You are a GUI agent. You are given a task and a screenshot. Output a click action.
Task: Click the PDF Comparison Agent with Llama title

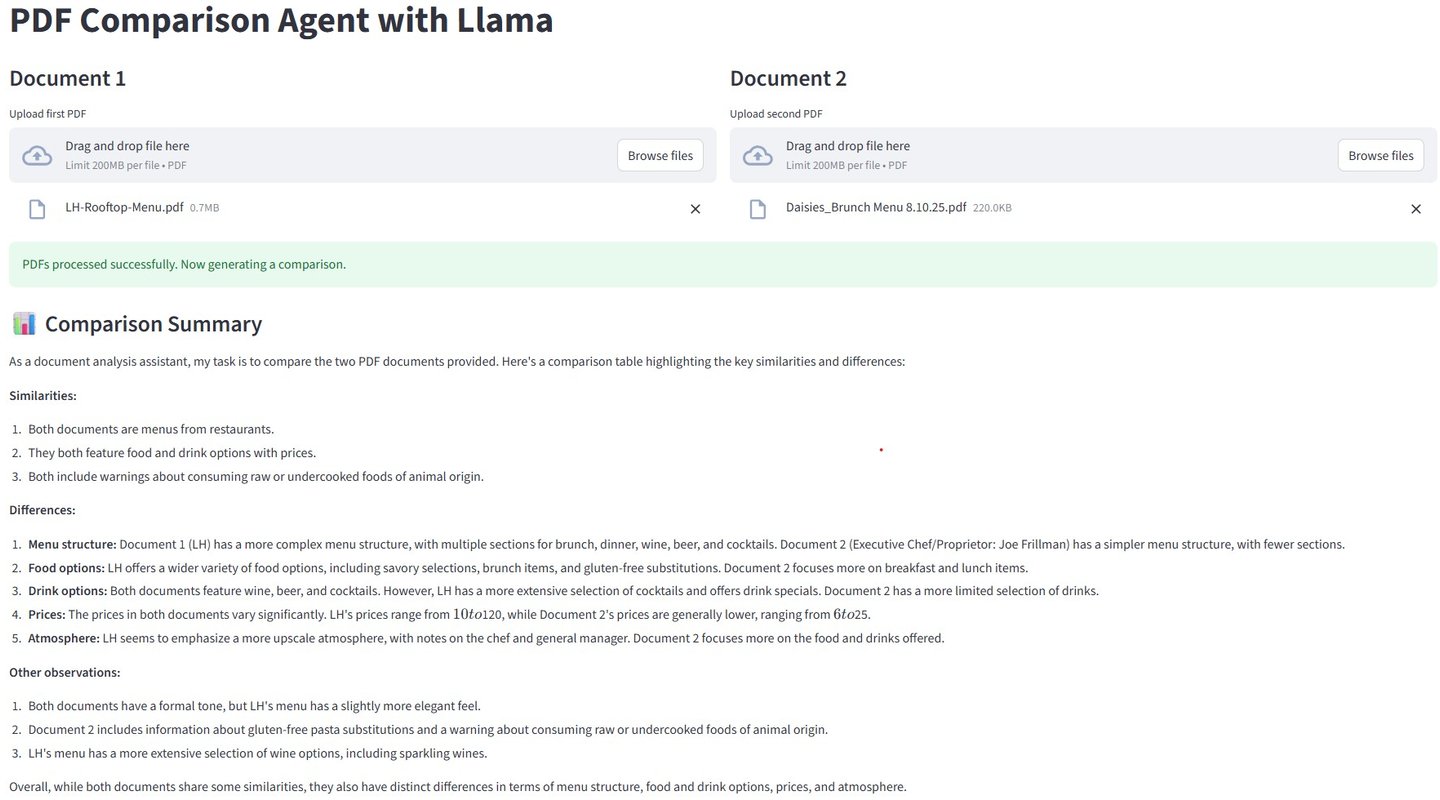pos(281,20)
